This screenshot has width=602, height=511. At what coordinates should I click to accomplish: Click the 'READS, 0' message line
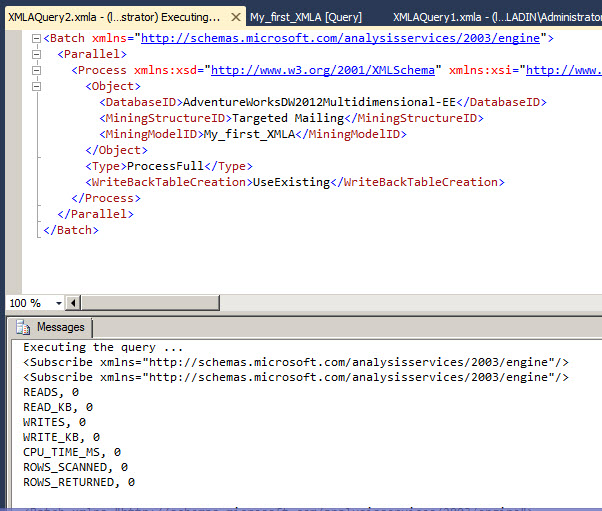(x=51, y=392)
